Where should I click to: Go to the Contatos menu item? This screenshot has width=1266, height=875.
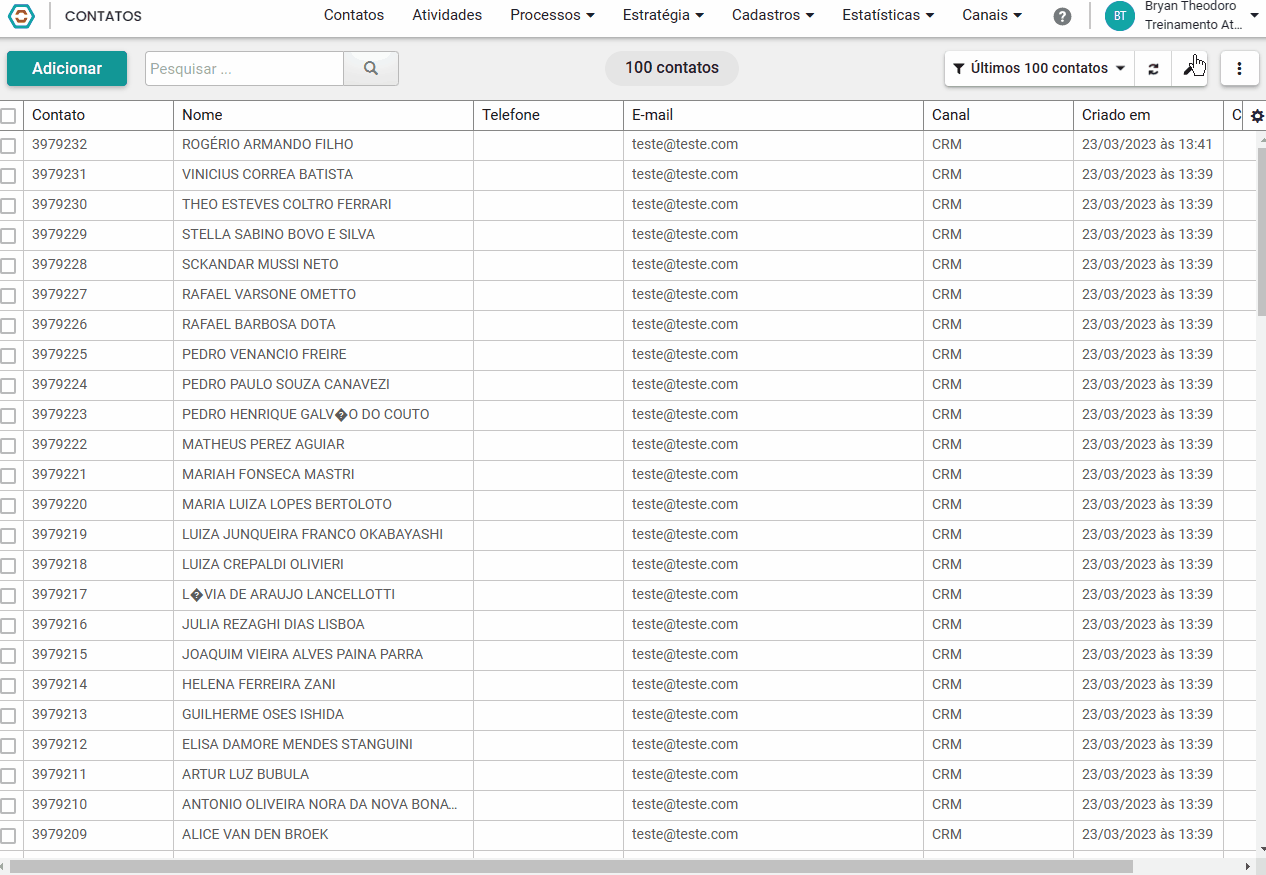pyautogui.click(x=354, y=15)
